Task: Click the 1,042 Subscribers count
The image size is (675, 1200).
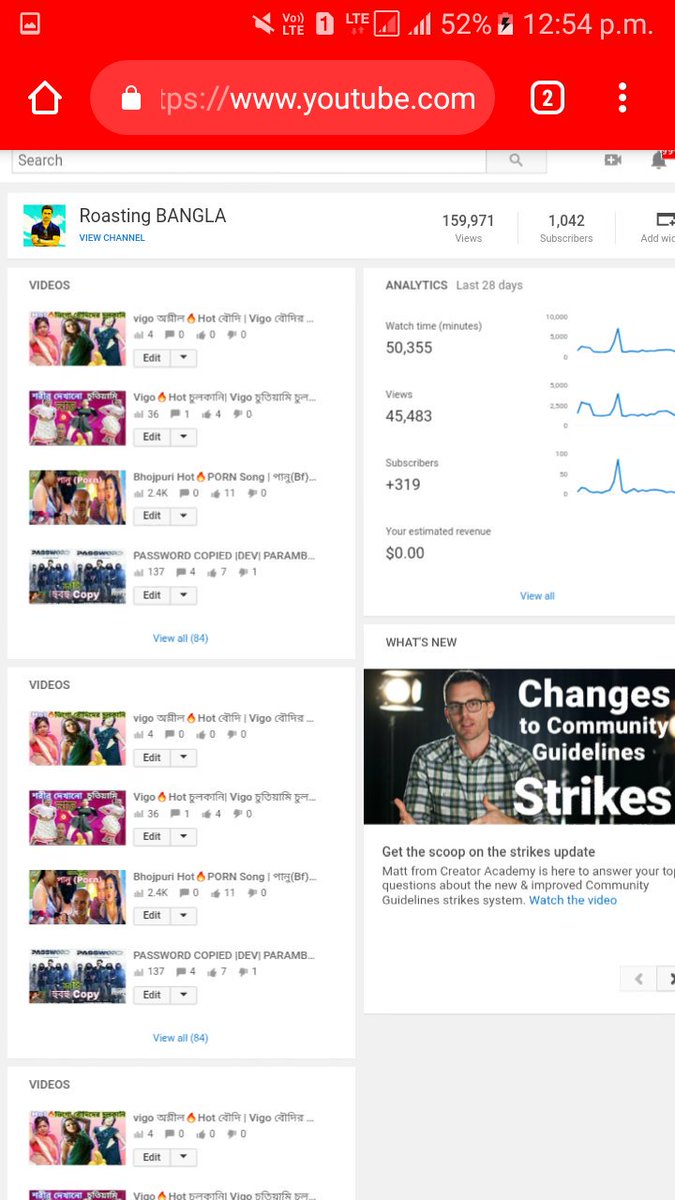Action: tap(566, 221)
